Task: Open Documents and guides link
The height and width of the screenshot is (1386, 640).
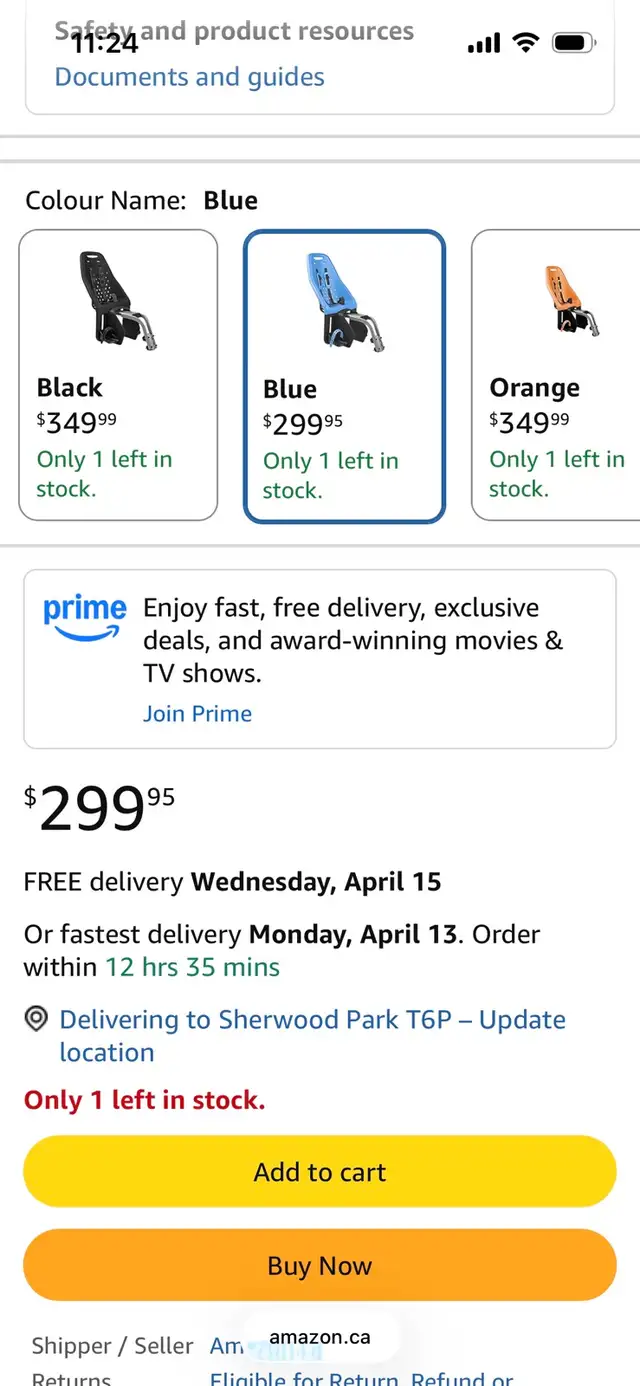Action: tap(189, 77)
